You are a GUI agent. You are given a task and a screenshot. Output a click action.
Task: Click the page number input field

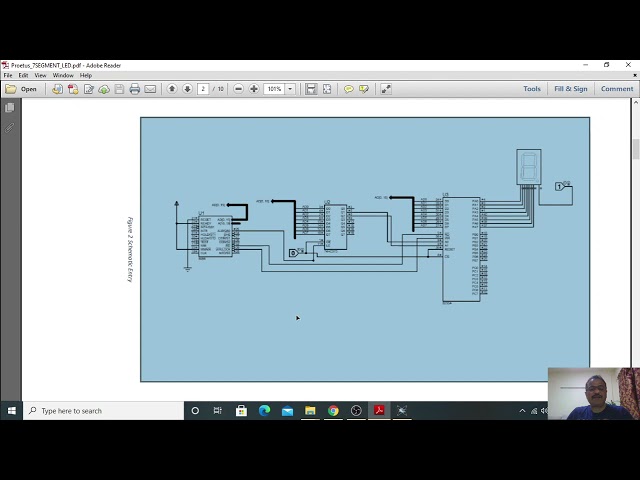pyautogui.click(x=203, y=89)
